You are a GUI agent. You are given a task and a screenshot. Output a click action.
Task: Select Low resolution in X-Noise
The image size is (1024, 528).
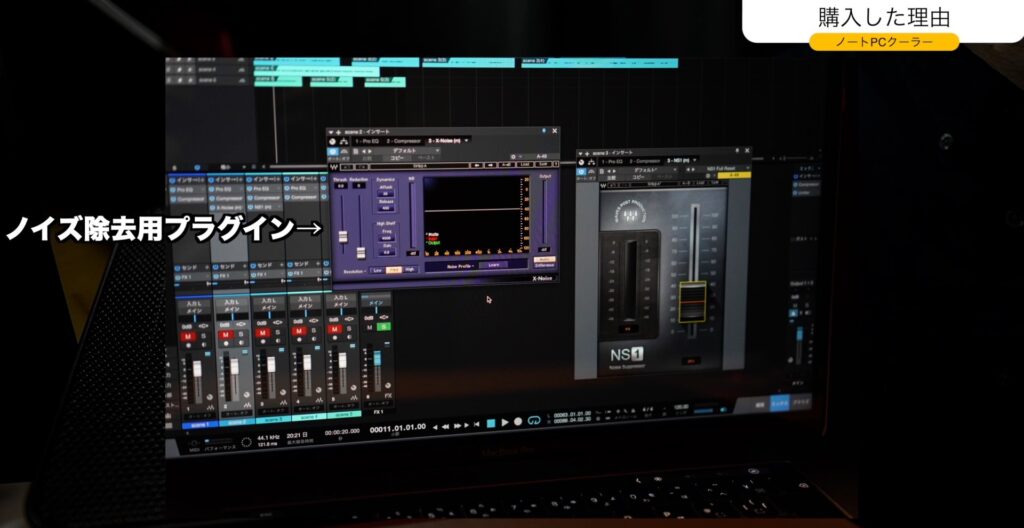tap(377, 270)
